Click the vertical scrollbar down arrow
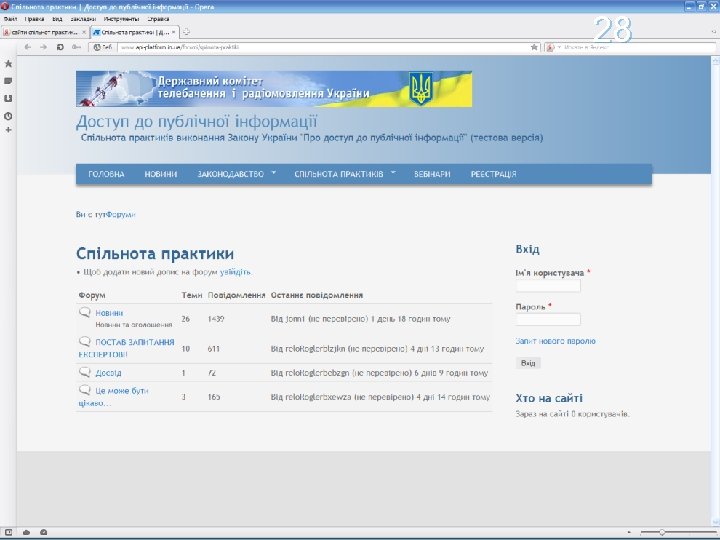Image resolution: width=720 pixels, height=540 pixels. pyautogui.click(x=715, y=521)
